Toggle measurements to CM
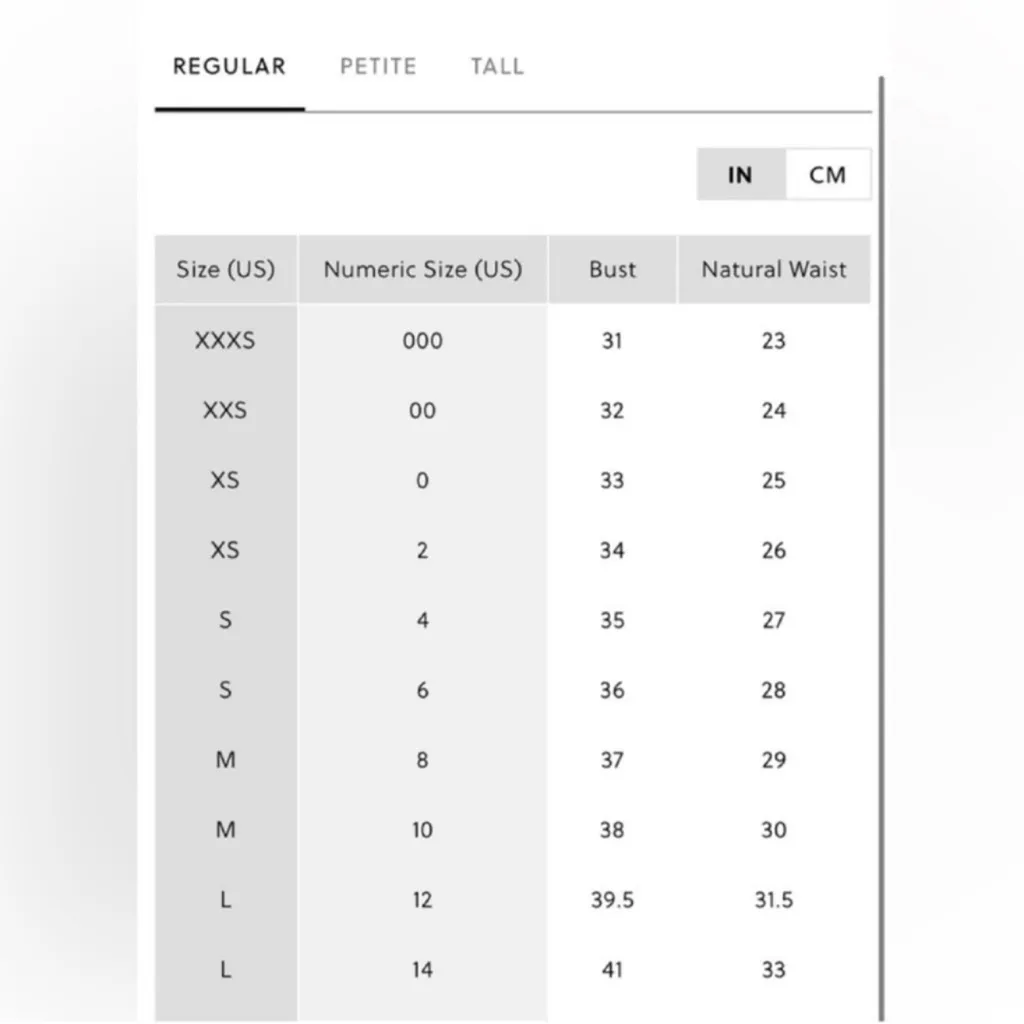The image size is (1024, 1024). [827, 175]
